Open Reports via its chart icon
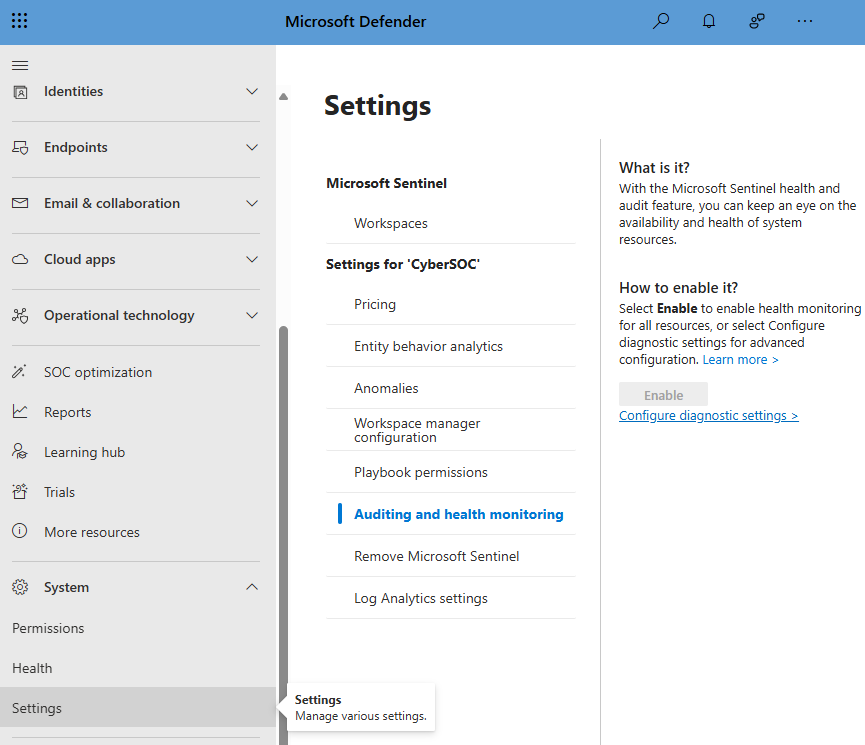The width and height of the screenshot is (865, 745). 20,411
